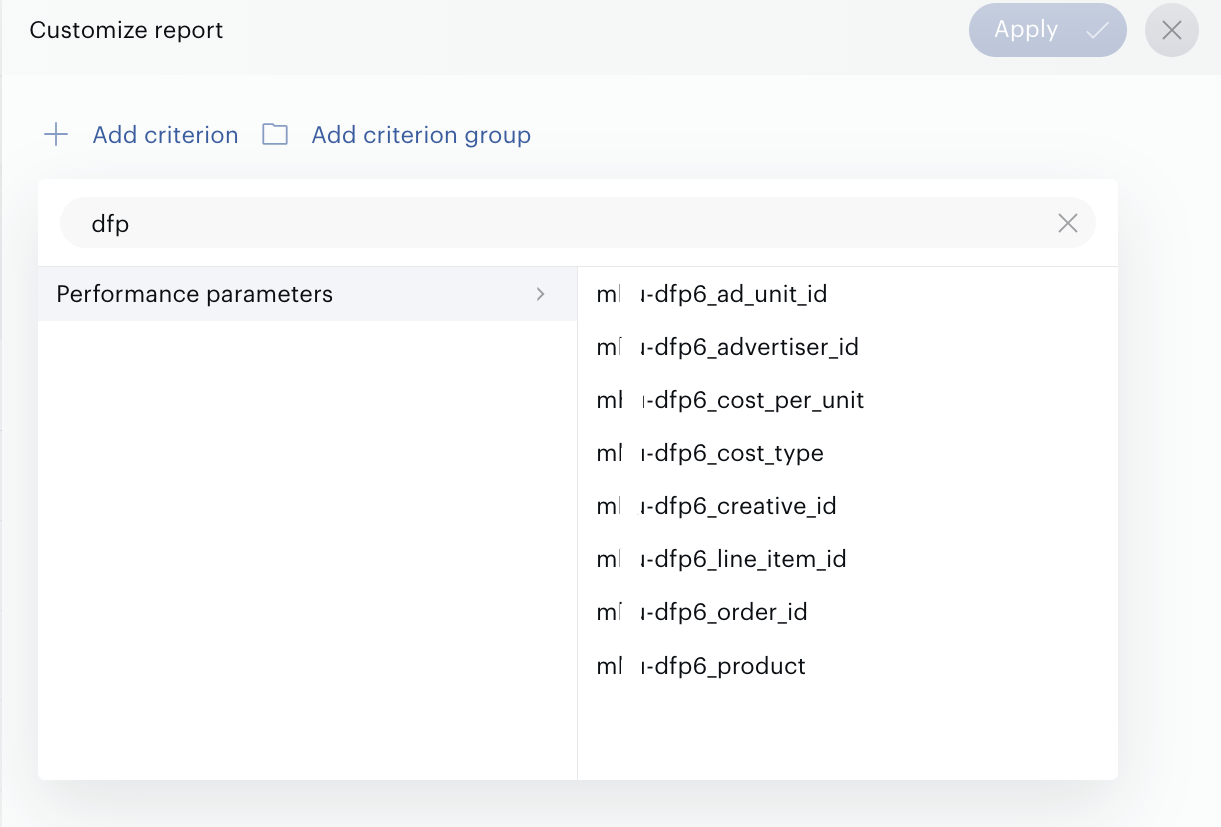
Task: Expand the Performance parameters chevron
Action: 541,294
